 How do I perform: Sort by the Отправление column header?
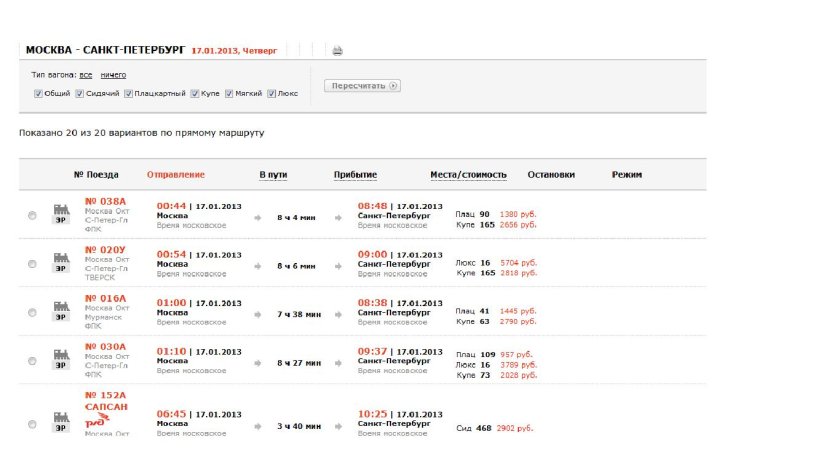175,175
